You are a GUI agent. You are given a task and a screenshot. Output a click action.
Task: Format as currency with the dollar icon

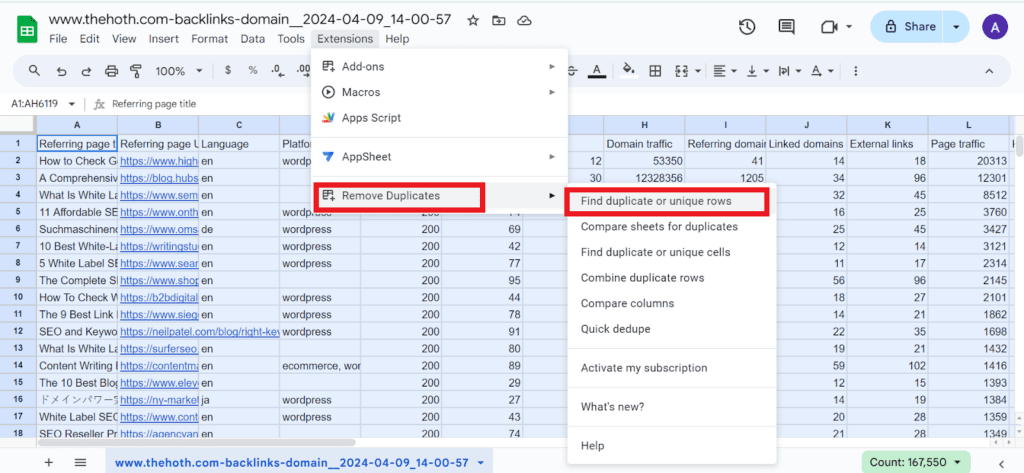(227, 71)
